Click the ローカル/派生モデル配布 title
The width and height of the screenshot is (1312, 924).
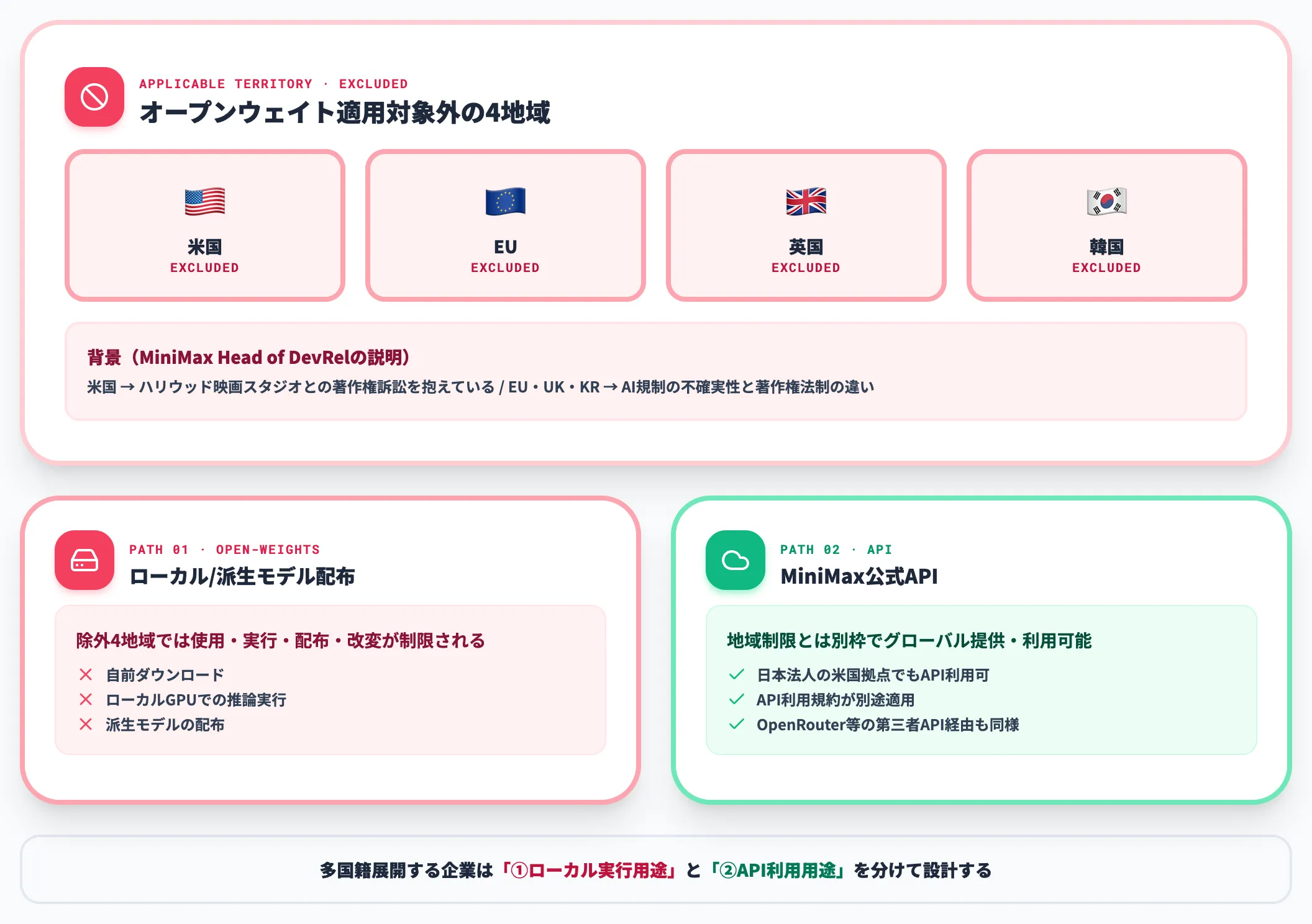(242, 576)
